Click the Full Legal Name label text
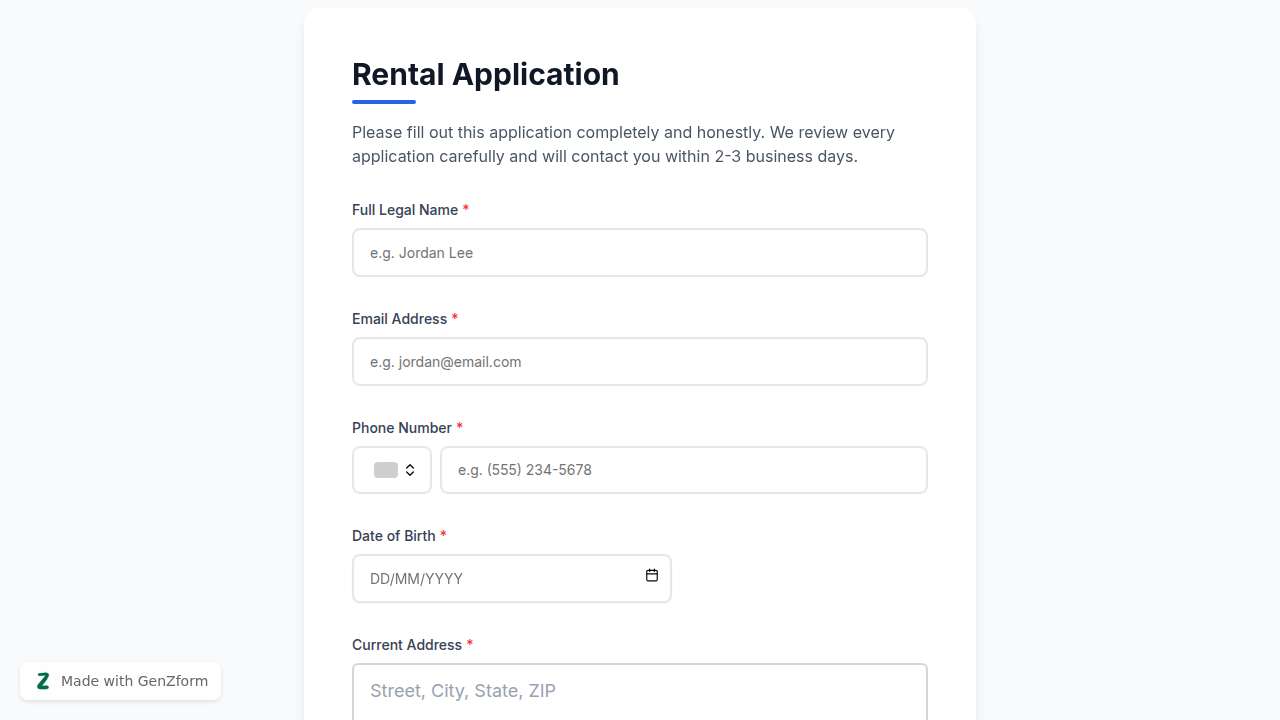1280x720 pixels. (405, 210)
